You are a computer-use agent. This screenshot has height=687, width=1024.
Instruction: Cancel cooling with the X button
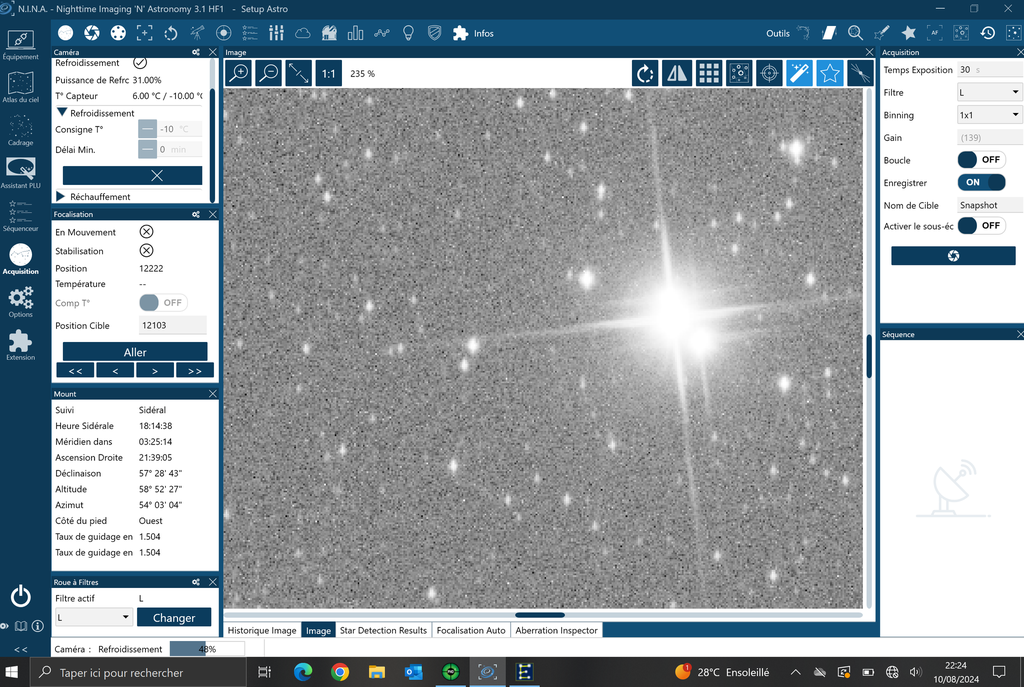coord(133,176)
